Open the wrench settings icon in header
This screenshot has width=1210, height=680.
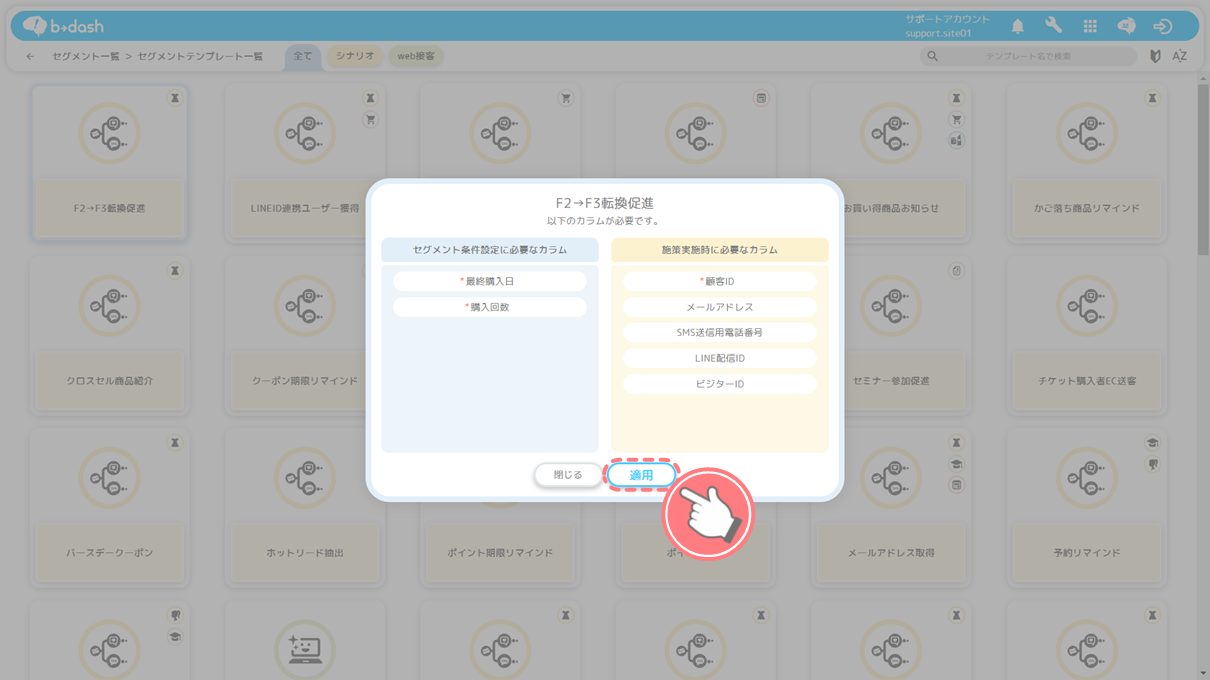click(x=1053, y=26)
